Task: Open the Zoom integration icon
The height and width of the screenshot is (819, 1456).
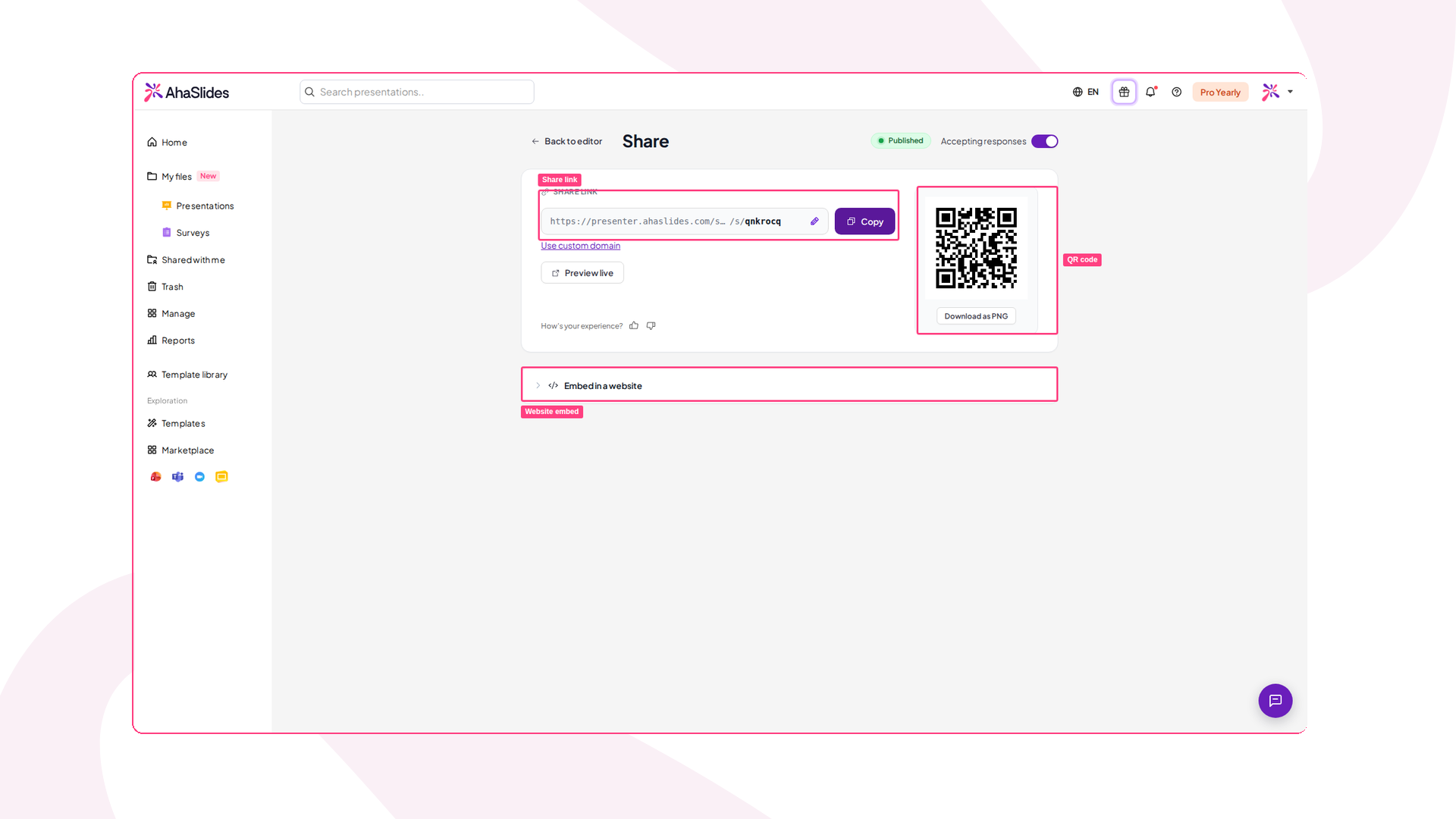Action: coord(199,477)
